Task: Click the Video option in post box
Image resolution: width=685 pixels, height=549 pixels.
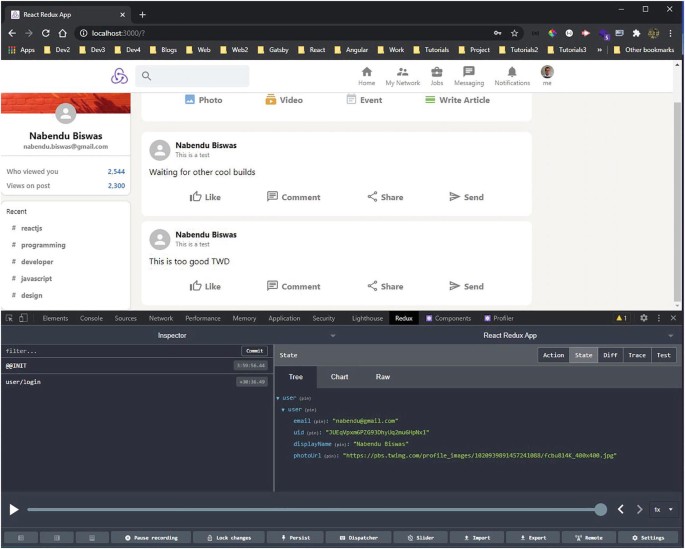Action: pyautogui.click(x=284, y=100)
